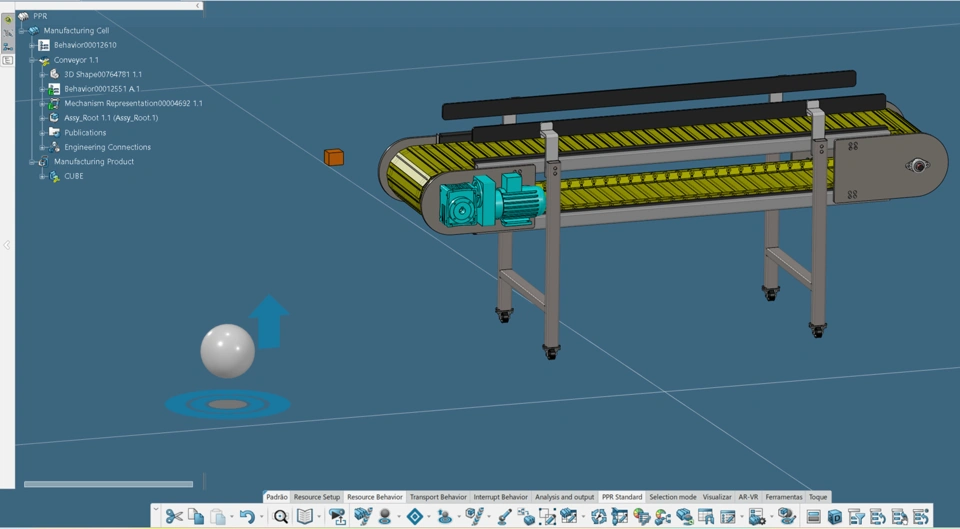Open the Paste icon dropdown arrow
Screen dimensions: 960x529
click(231, 517)
